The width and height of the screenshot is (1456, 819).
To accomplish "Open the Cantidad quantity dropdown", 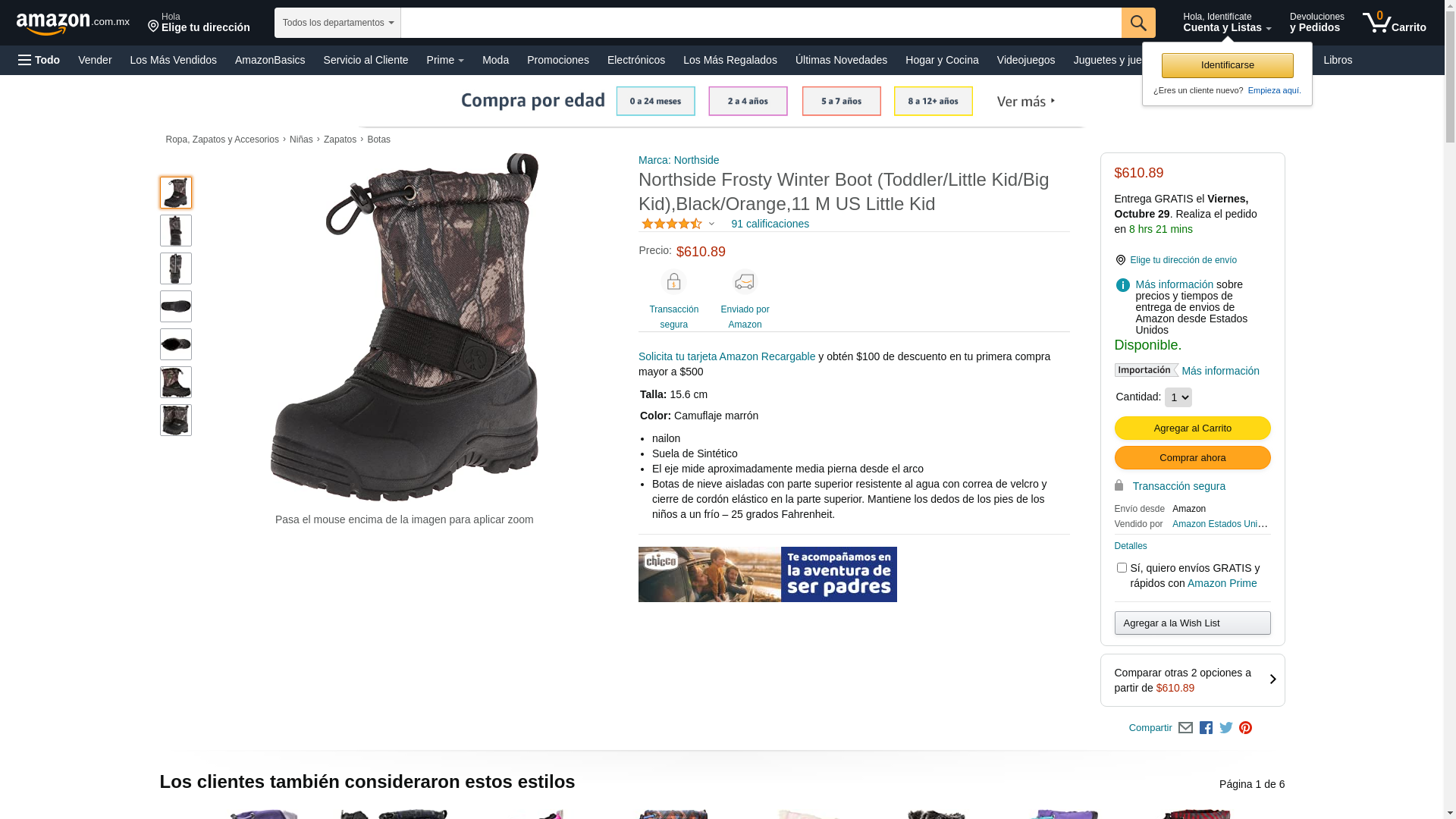I will point(1178,397).
